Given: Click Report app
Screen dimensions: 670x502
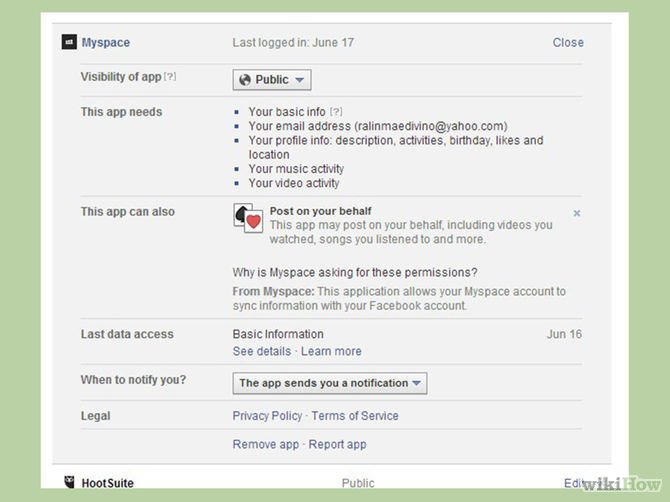Looking at the screenshot, I should click(x=337, y=444).
